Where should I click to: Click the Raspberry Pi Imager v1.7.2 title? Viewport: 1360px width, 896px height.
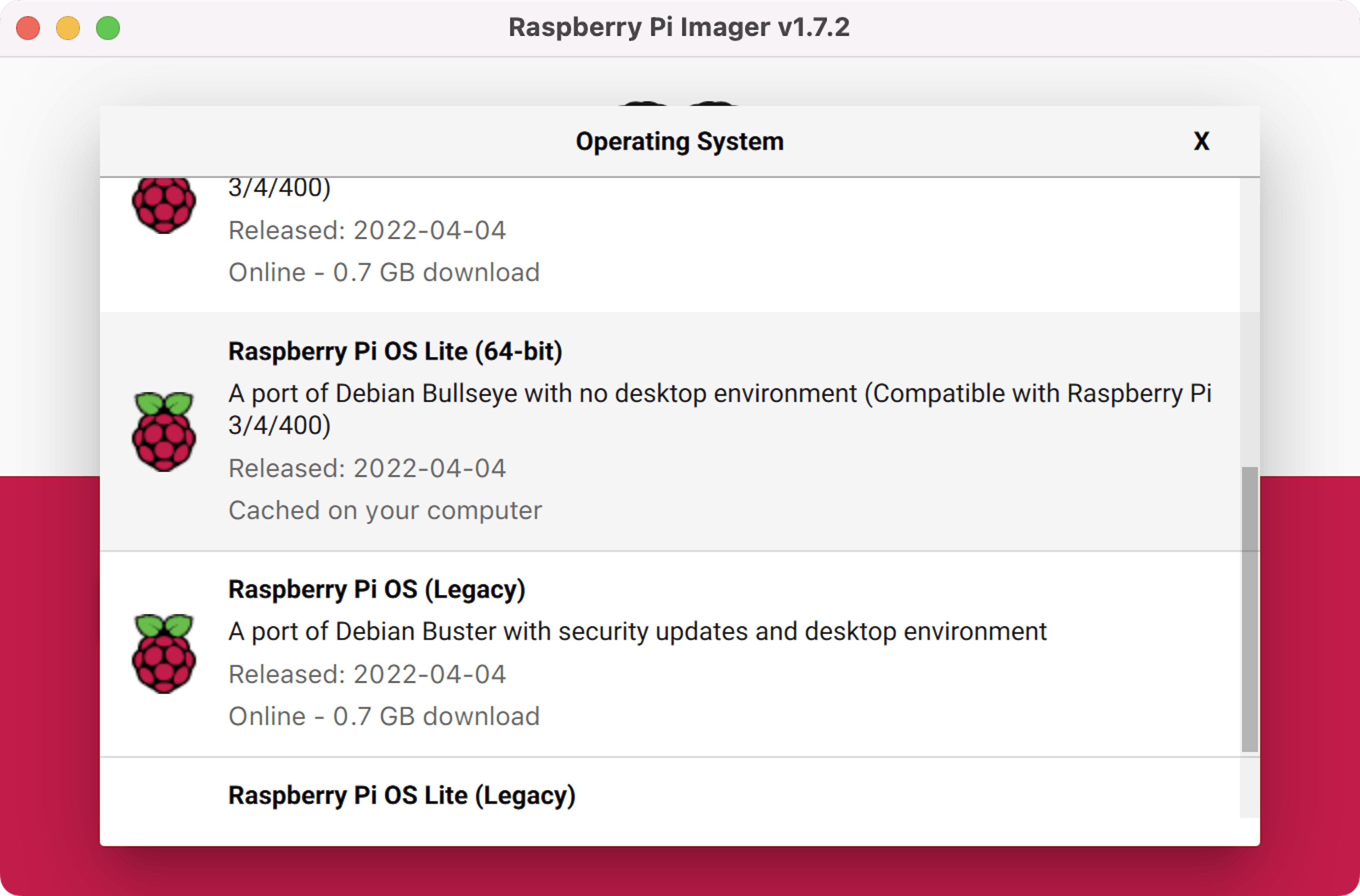679,27
